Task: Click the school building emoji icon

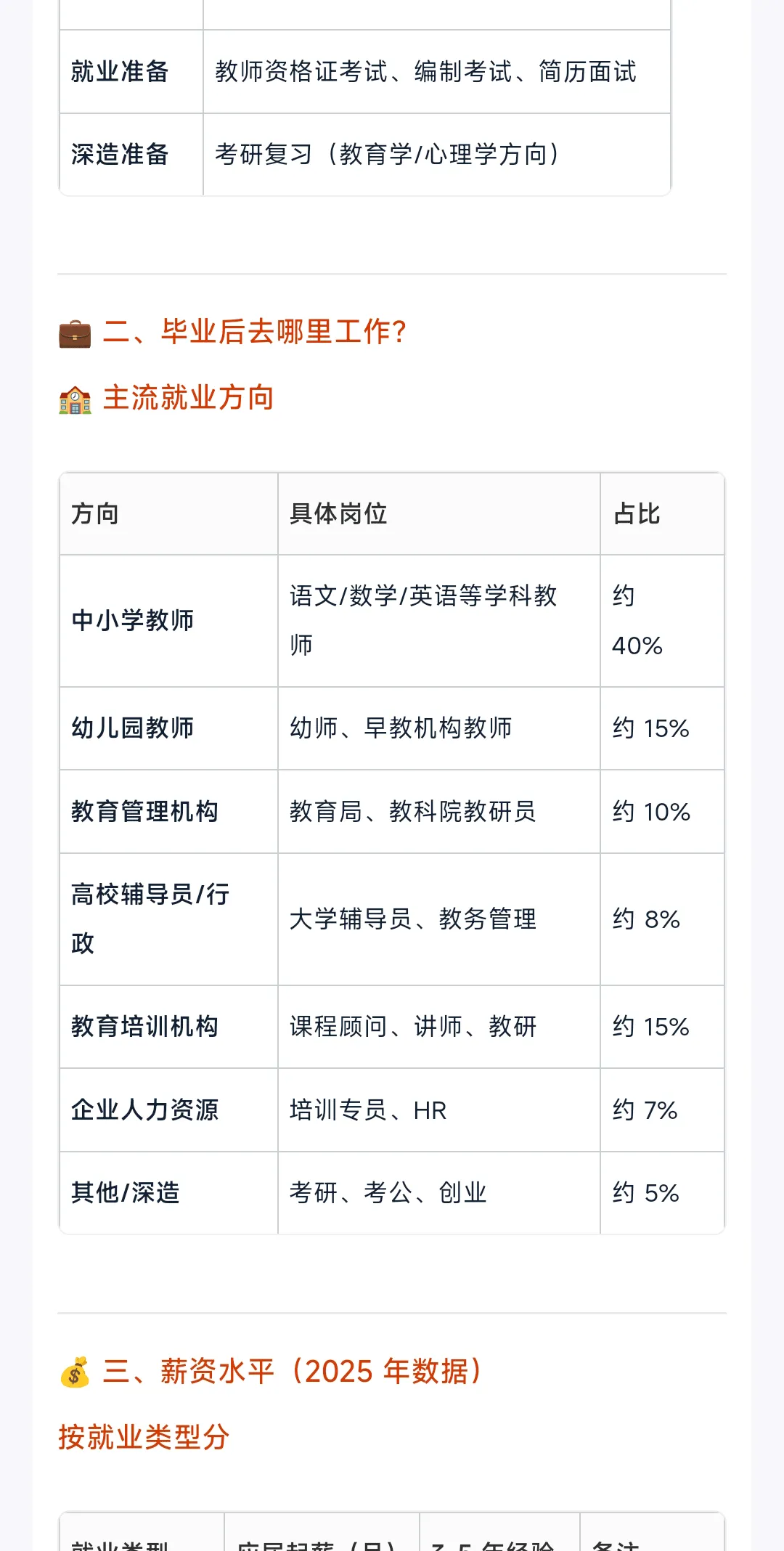Action: [x=75, y=399]
